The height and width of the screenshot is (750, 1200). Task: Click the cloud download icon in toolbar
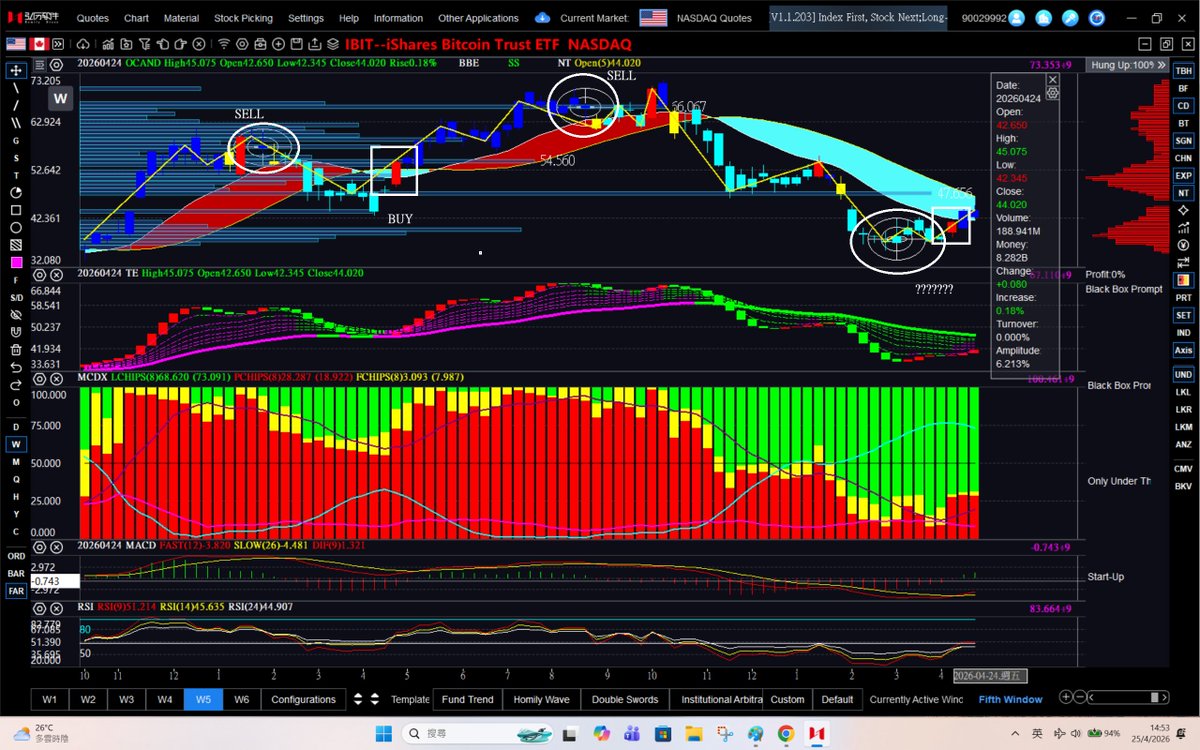(x=83, y=44)
